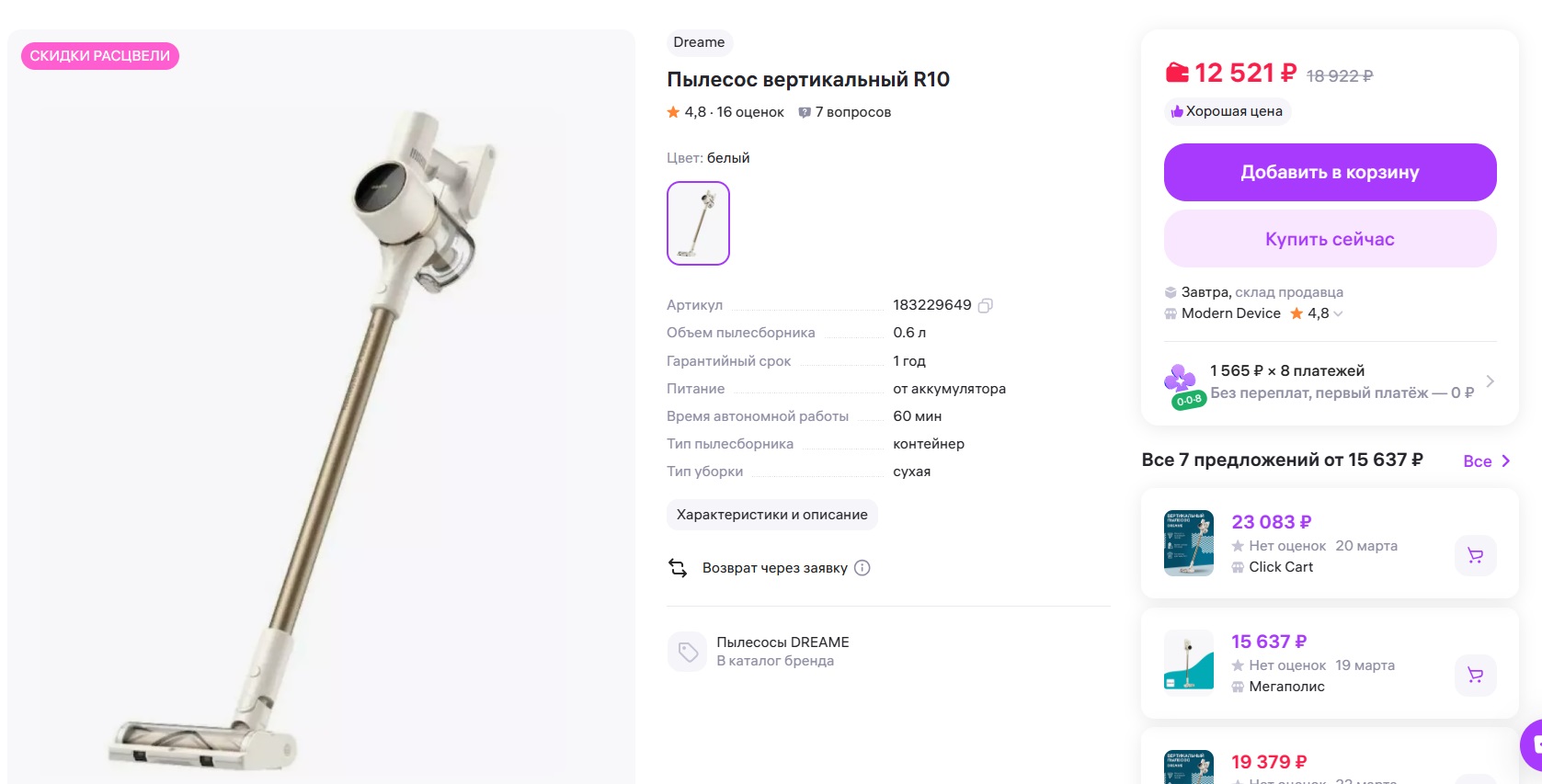Add Click Cart offer to cart
The width and height of the screenshot is (1542, 784).
[x=1475, y=555]
